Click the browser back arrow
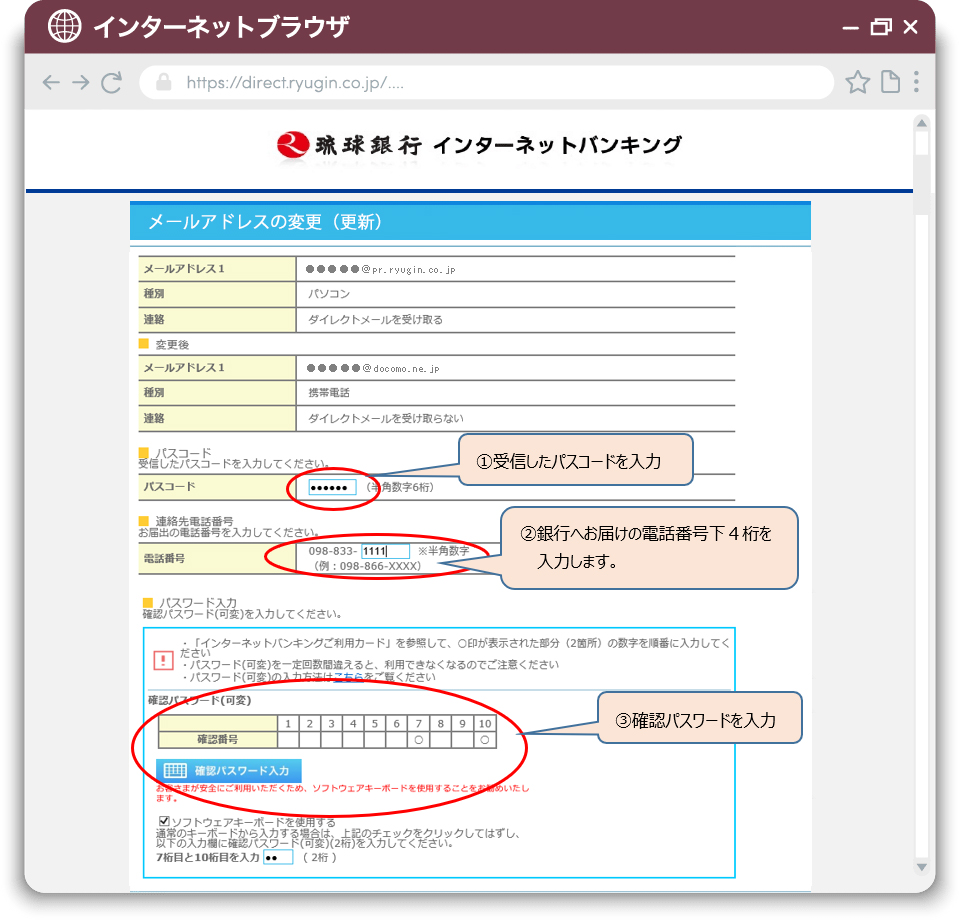The image size is (960, 920). 51,82
